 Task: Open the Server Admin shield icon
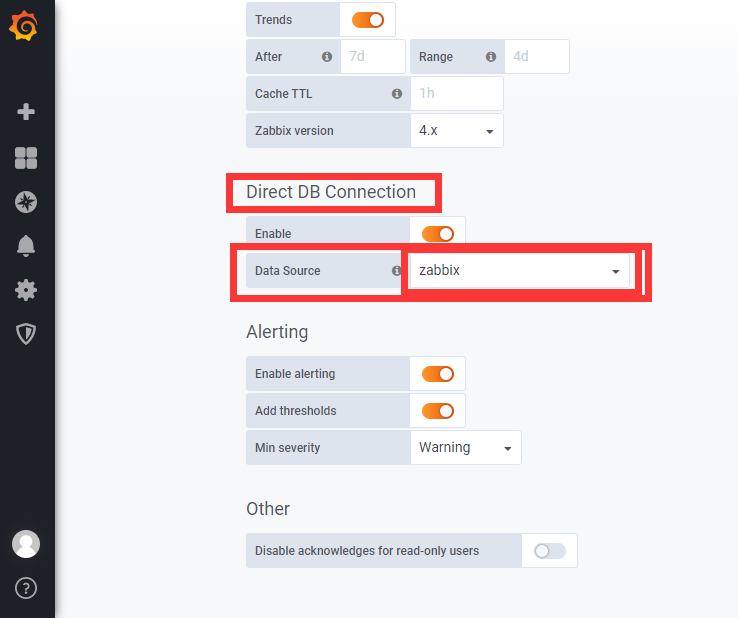point(26,334)
